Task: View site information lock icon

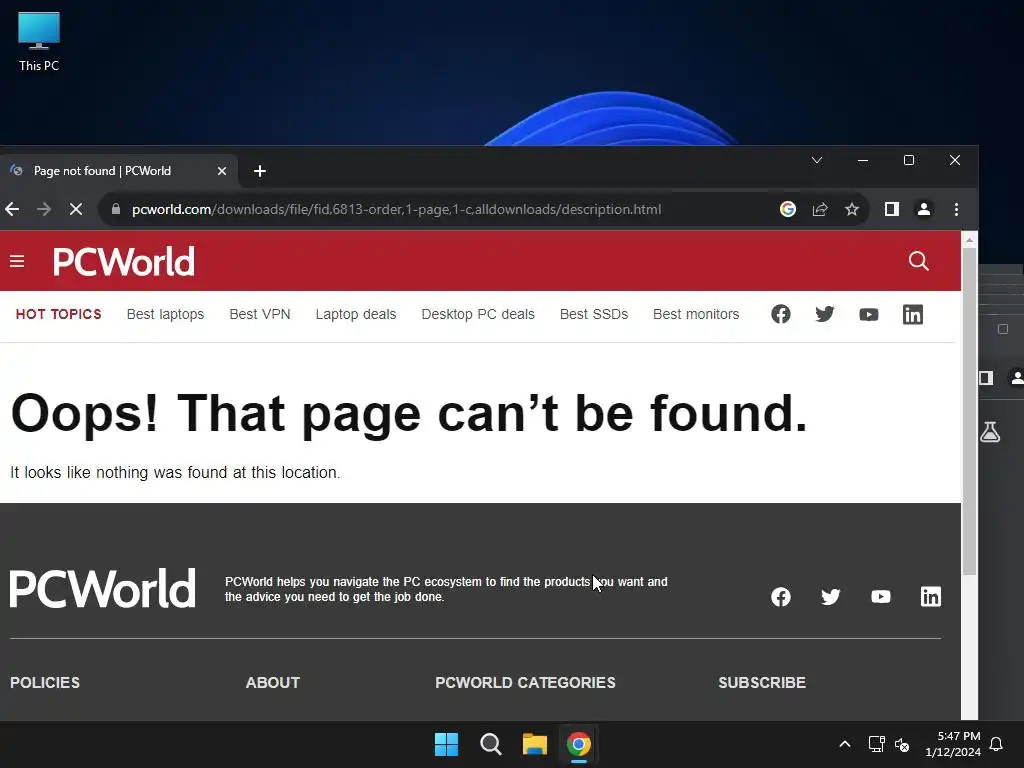Action: tap(116, 209)
